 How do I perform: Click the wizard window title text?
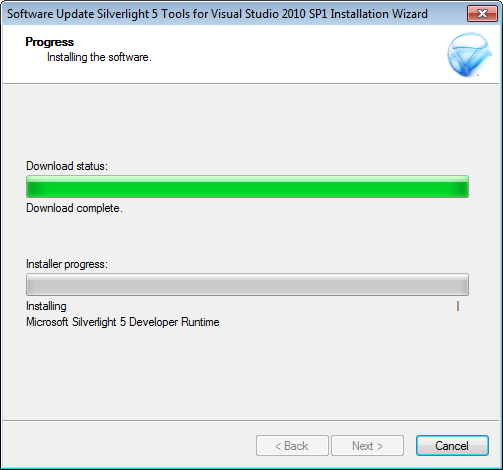(x=217, y=14)
